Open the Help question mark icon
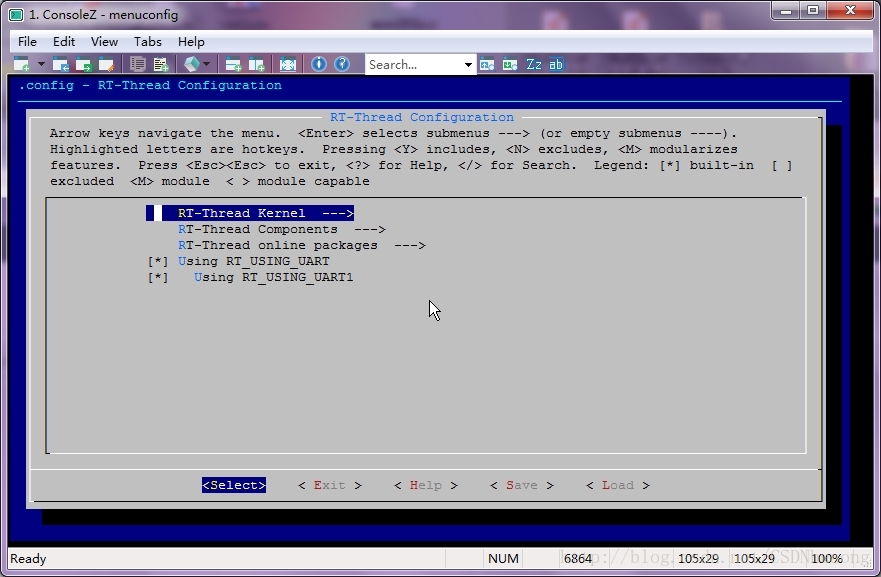 [342, 64]
